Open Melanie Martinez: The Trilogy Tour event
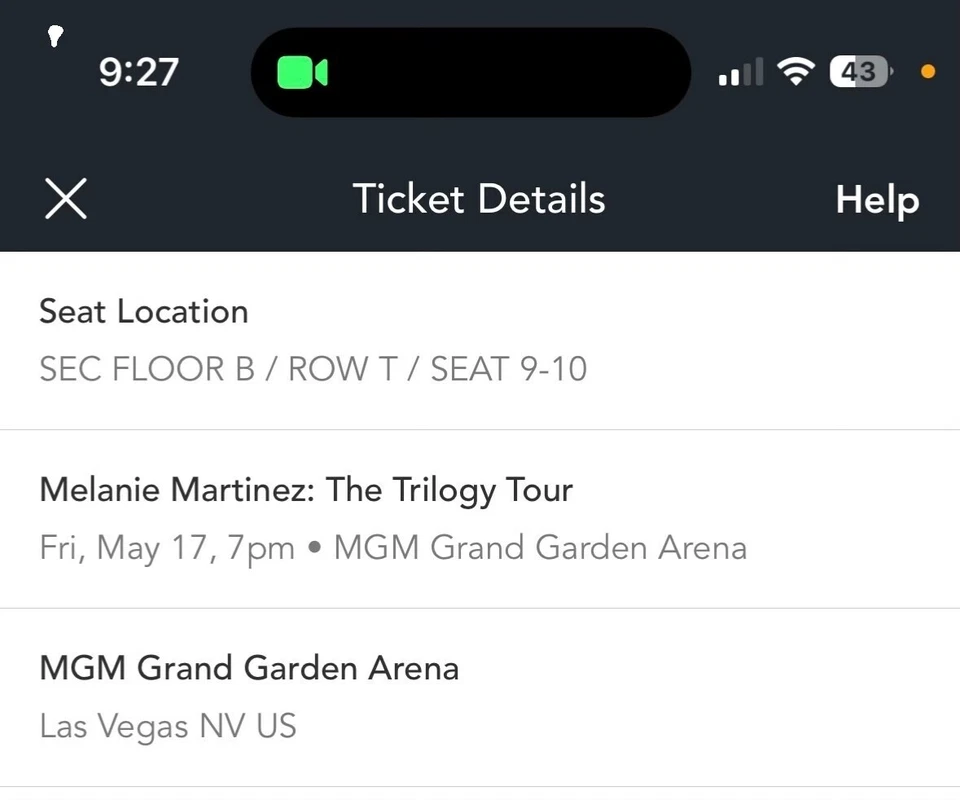The height and width of the screenshot is (800, 960). (x=306, y=490)
